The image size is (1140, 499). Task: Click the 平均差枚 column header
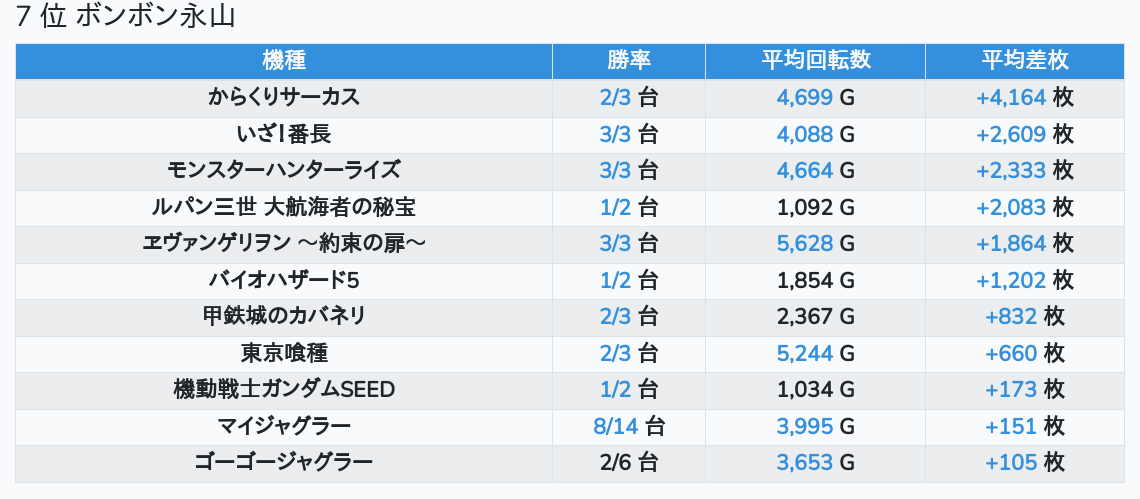coord(1025,61)
